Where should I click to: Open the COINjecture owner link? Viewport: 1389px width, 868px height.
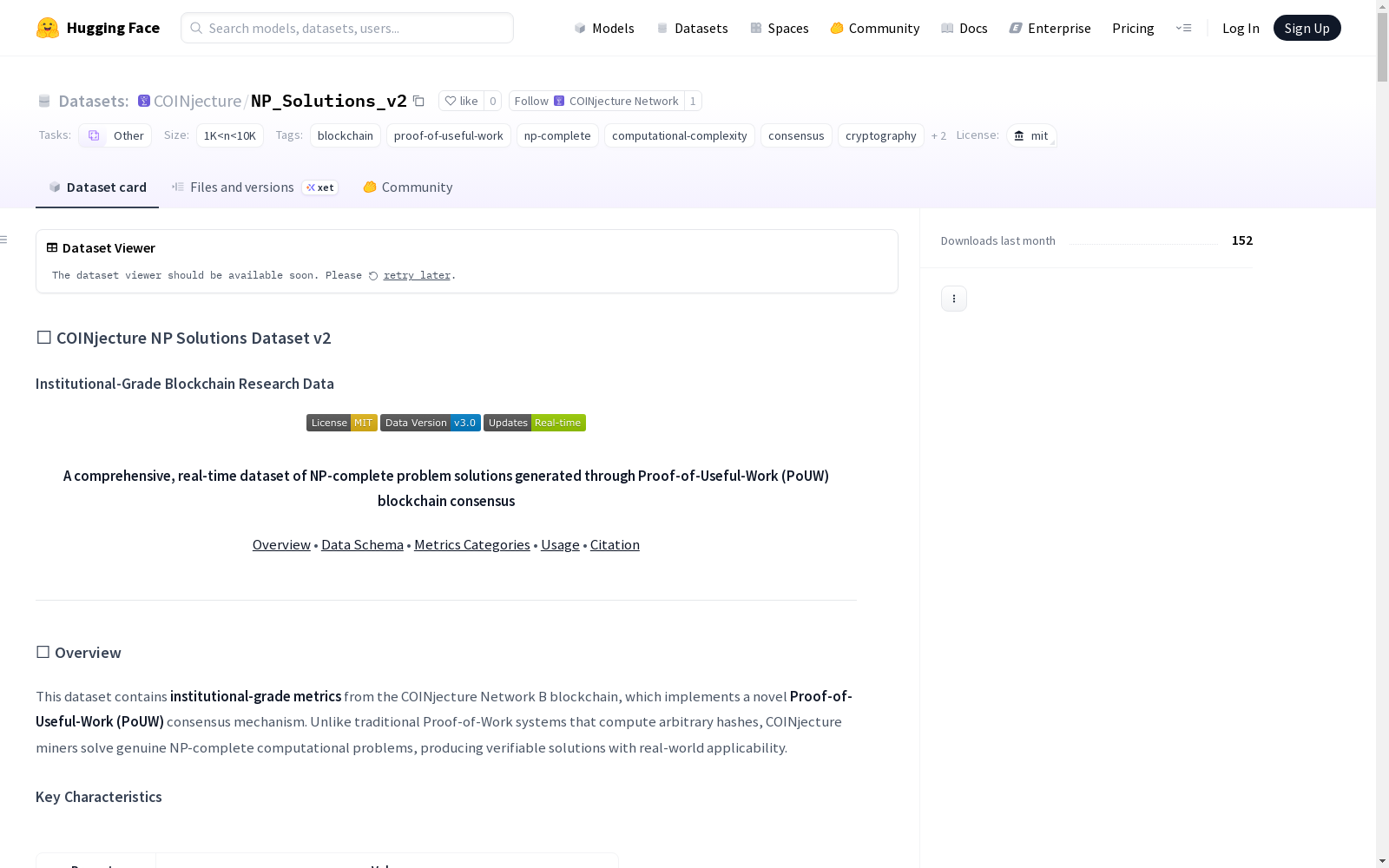[x=197, y=101]
